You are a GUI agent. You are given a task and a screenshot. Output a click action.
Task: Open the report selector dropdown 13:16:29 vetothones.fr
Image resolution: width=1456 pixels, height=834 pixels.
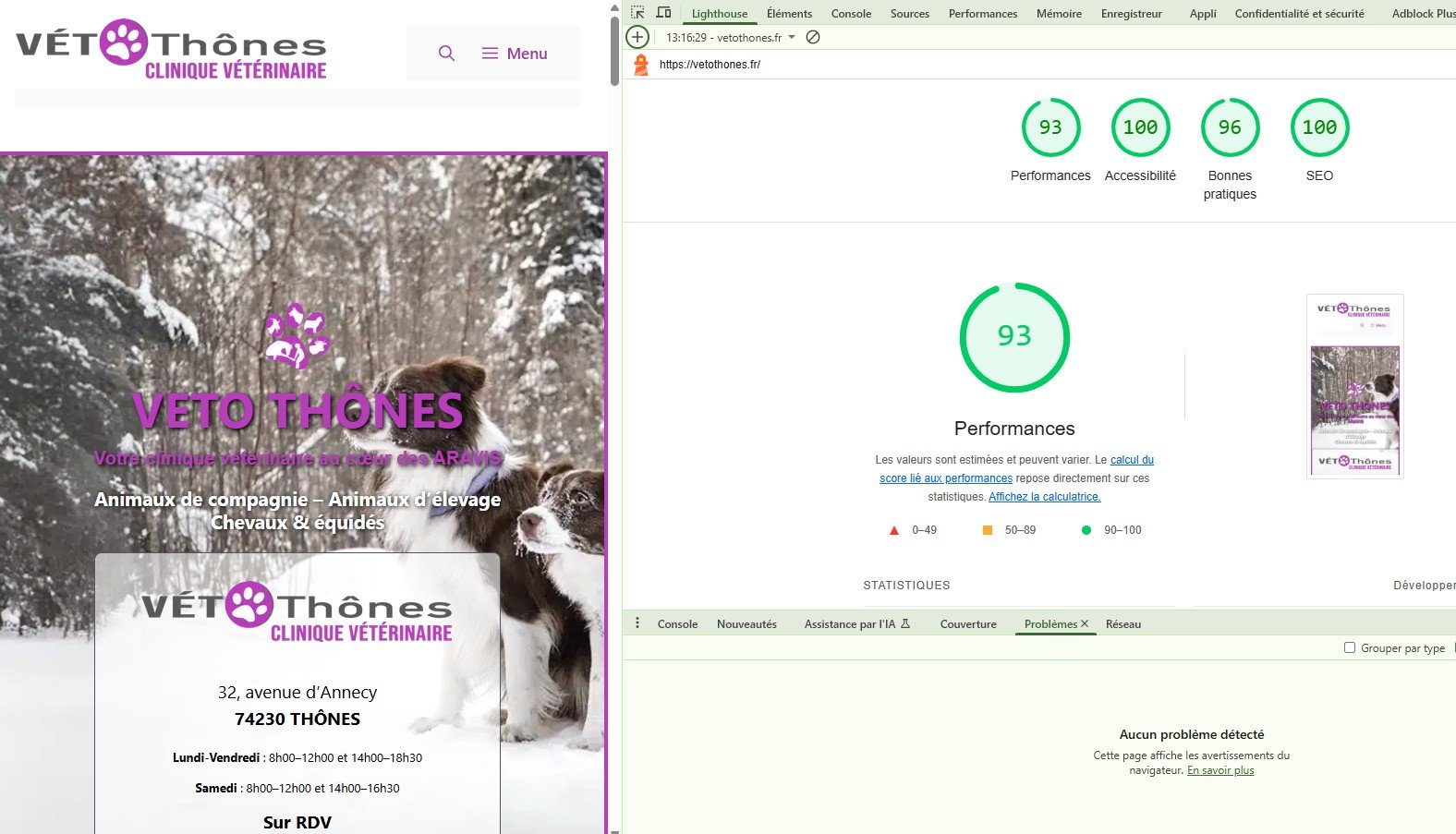click(731, 38)
